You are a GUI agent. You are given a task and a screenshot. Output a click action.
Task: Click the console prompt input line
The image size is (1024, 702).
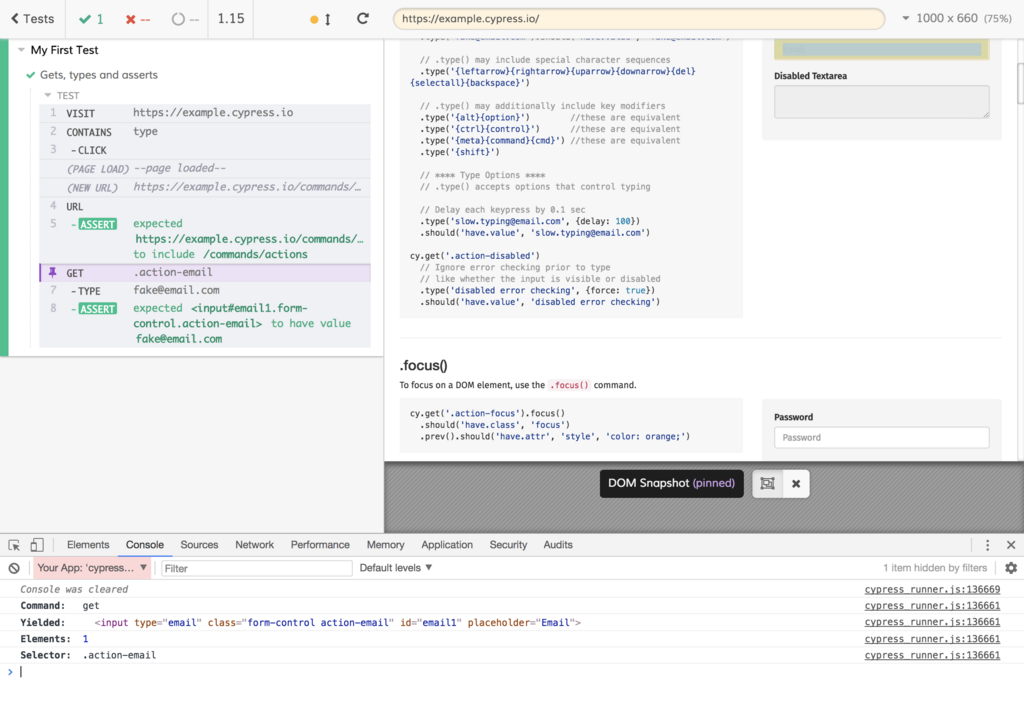pyautogui.click(x=512, y=671)
